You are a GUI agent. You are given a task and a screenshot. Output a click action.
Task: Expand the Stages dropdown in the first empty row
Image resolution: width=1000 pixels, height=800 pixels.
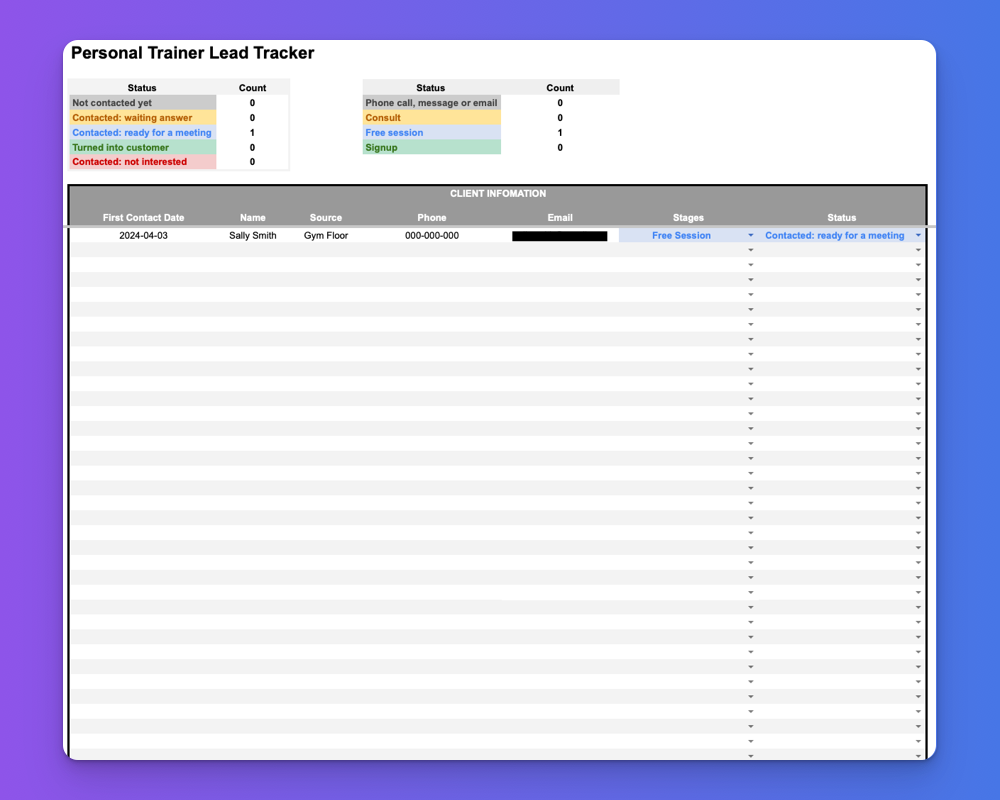pyautogui.click(x=750, y=250)
